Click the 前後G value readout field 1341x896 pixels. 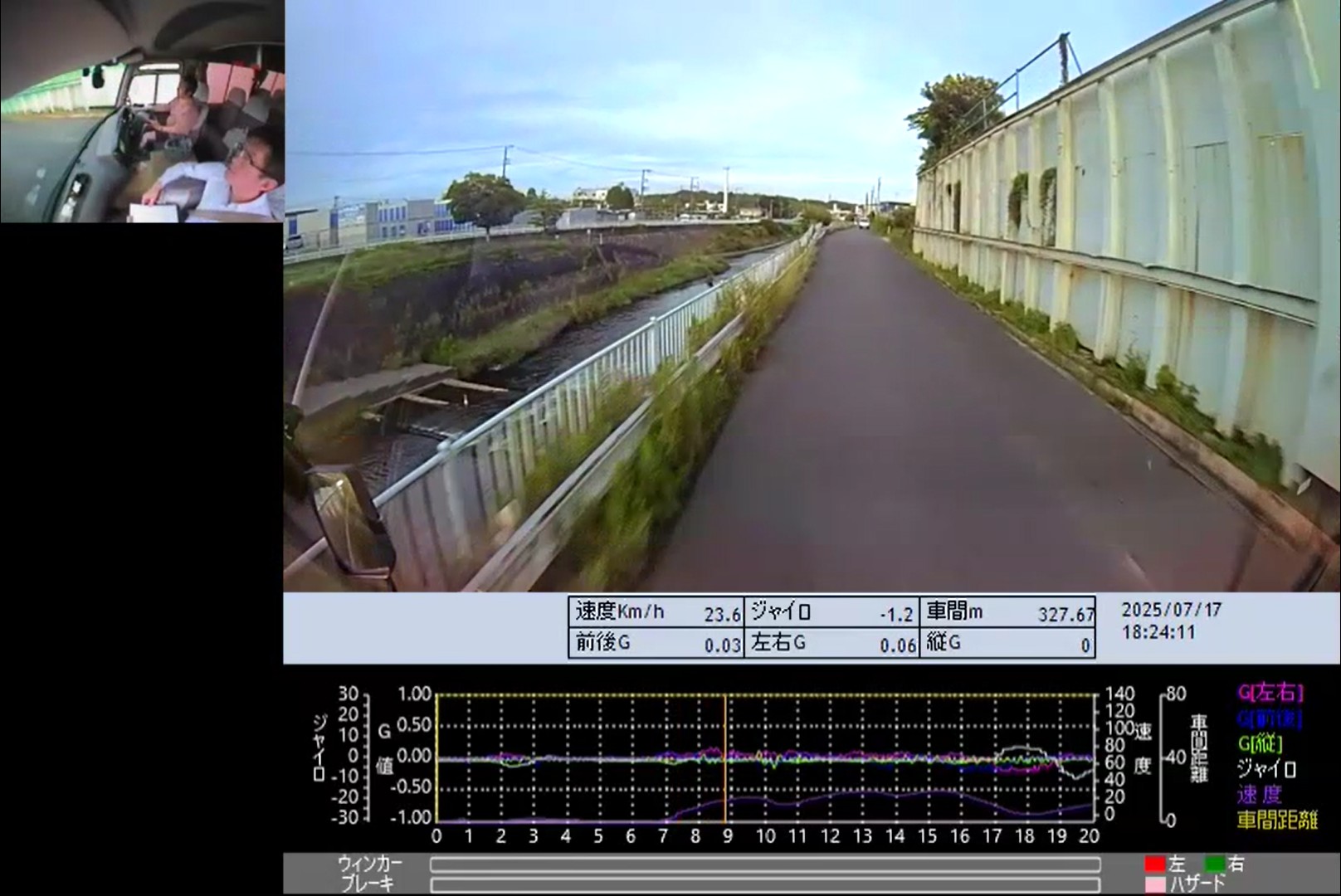click(656, 644)
